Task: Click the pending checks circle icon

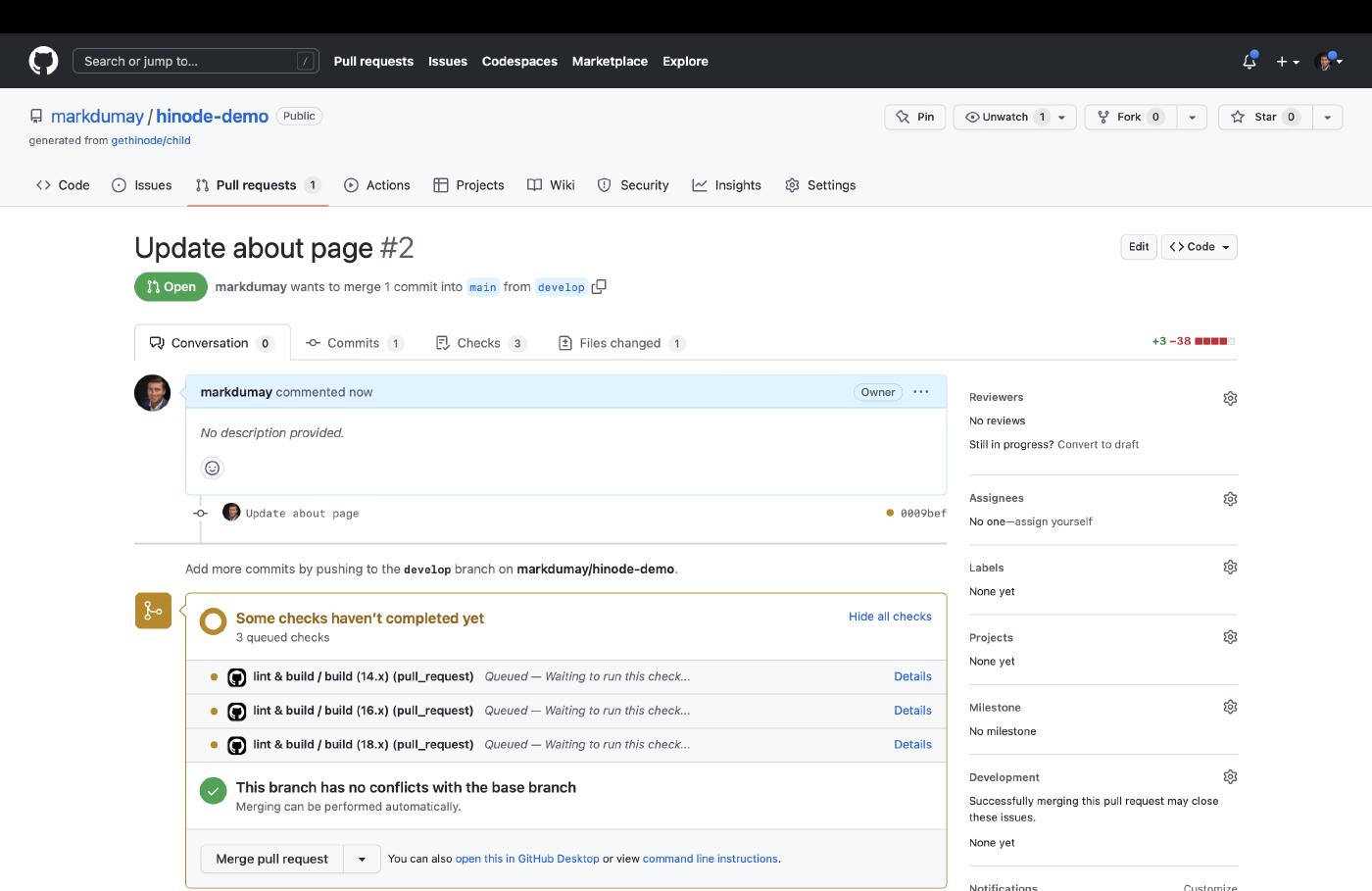Action: (x=213, y=621)
